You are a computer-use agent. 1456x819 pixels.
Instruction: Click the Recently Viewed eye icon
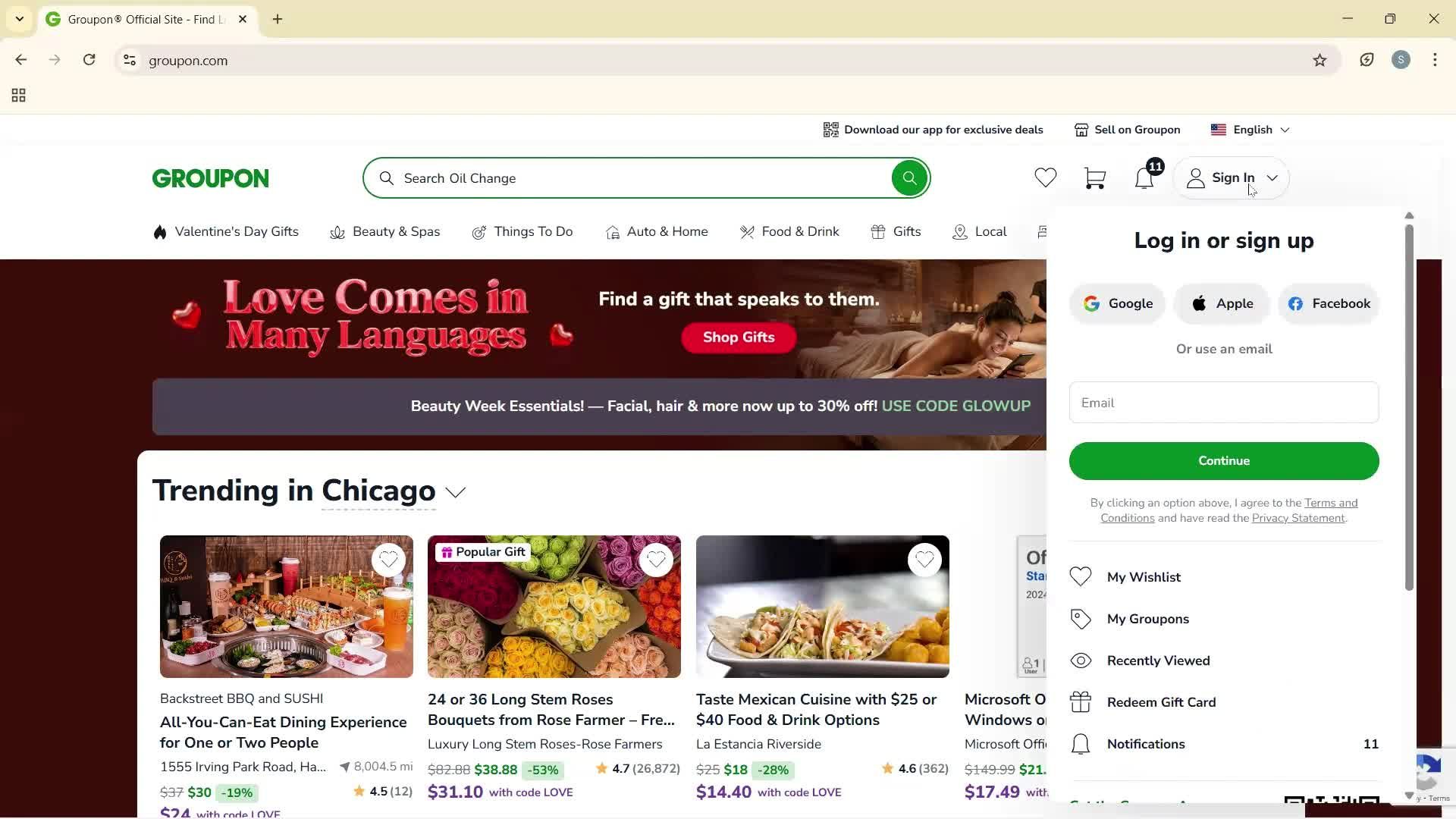(x=1081, y=660)
